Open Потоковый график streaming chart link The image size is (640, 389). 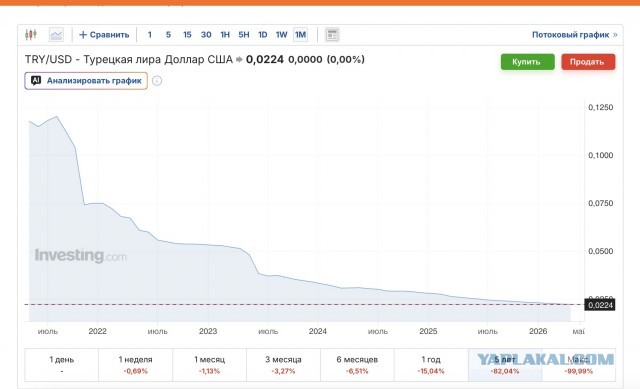pos(574,35)
